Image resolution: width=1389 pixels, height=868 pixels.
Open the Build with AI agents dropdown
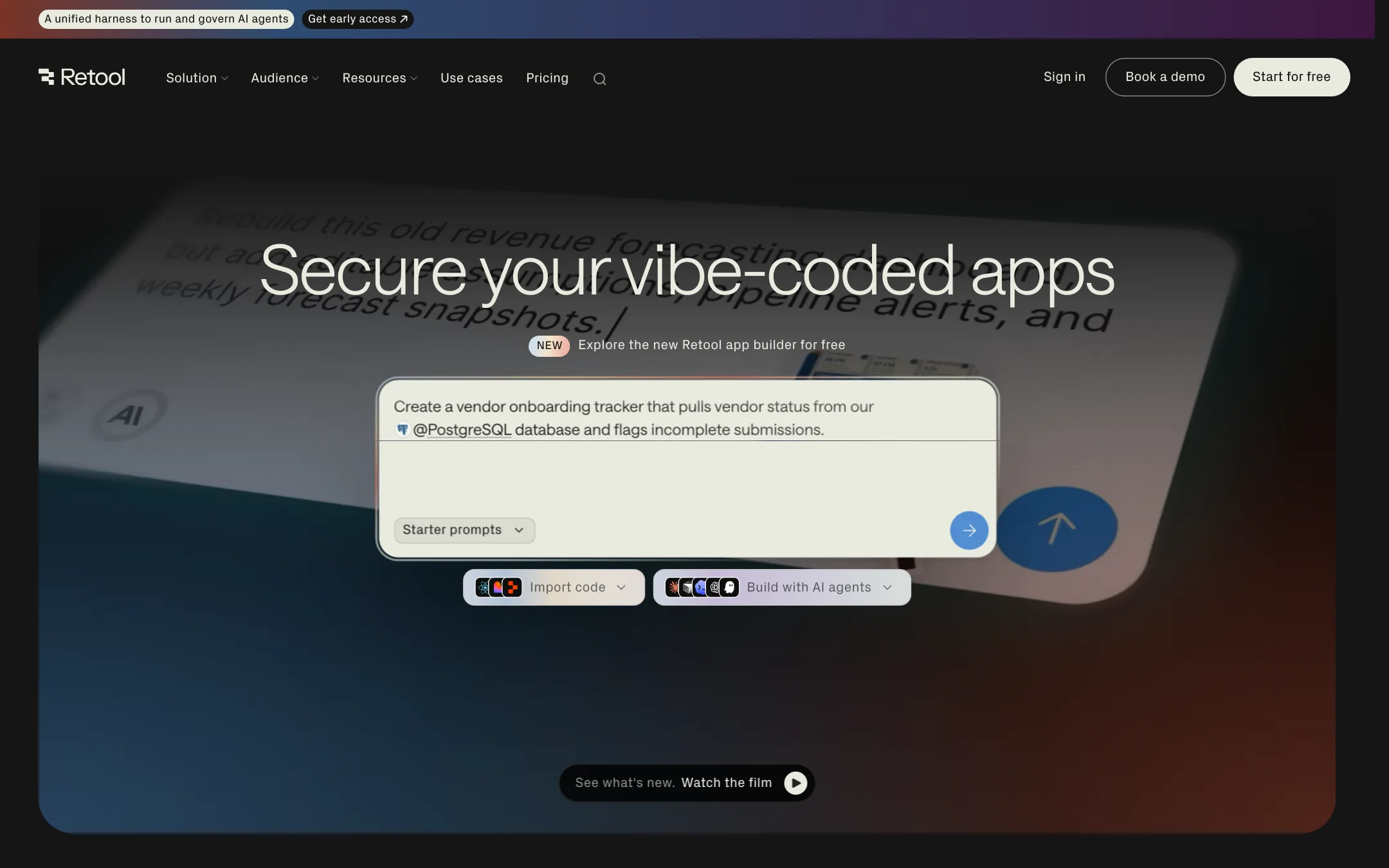click(782, 587)
